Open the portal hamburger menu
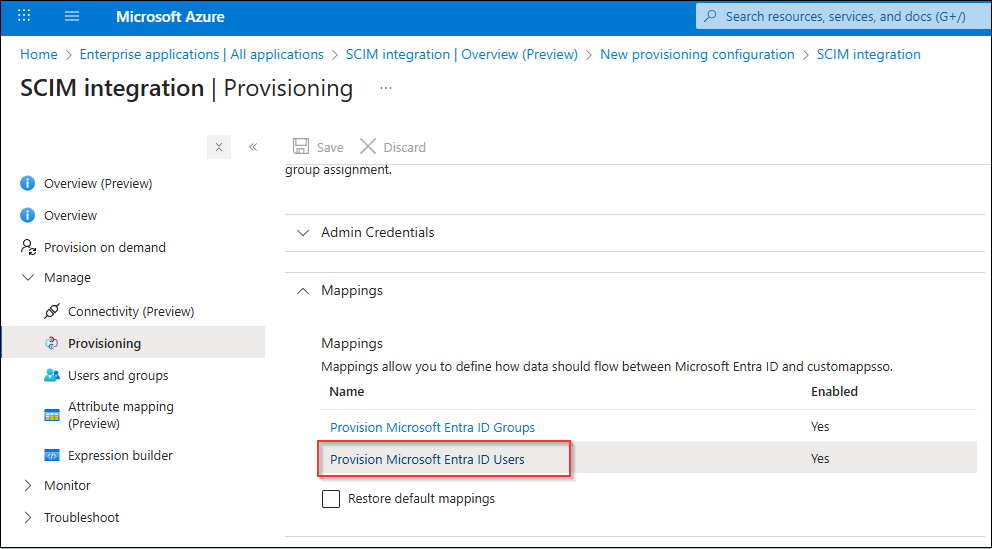This screenshot has height=549, width=992. coord(72,16)
